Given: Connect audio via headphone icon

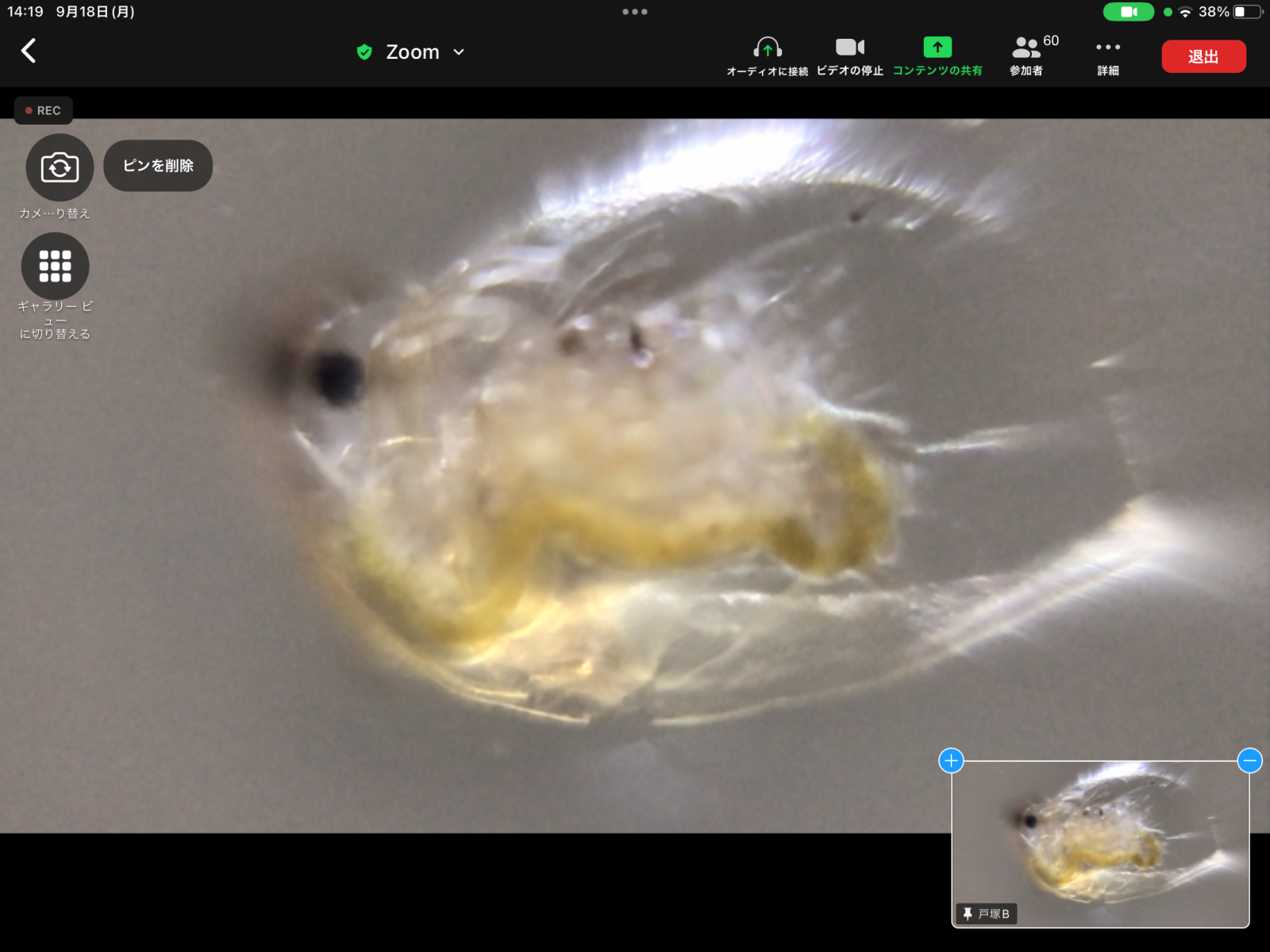Looking at the screenshot, I should point(767,48).
